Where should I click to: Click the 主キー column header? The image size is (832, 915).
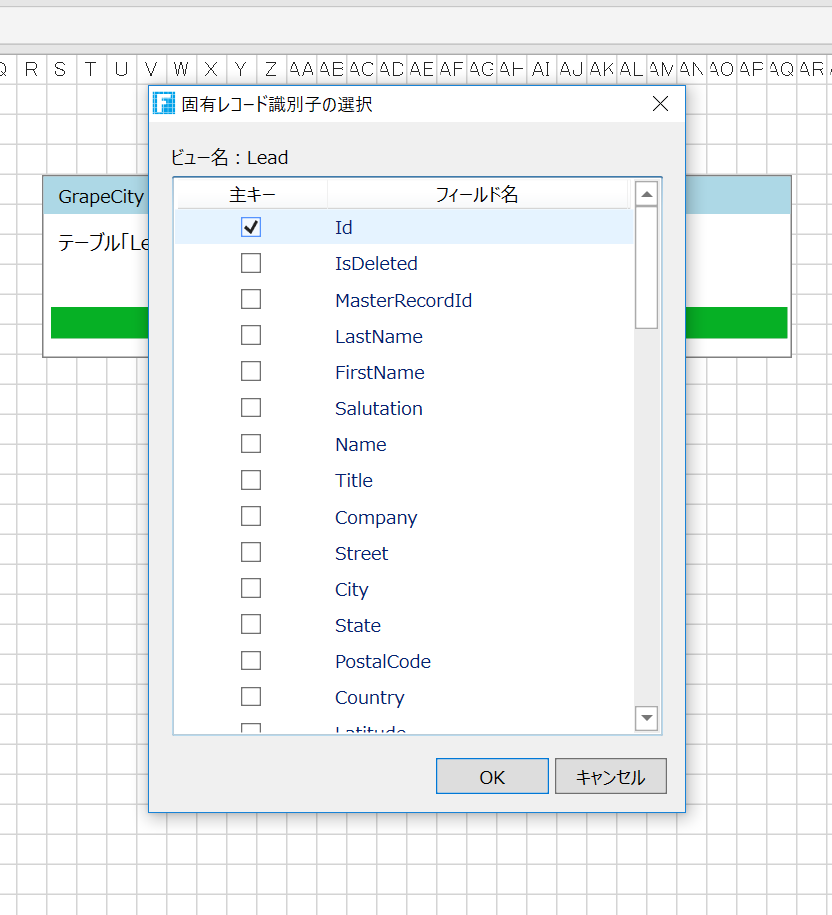[250, 193]
